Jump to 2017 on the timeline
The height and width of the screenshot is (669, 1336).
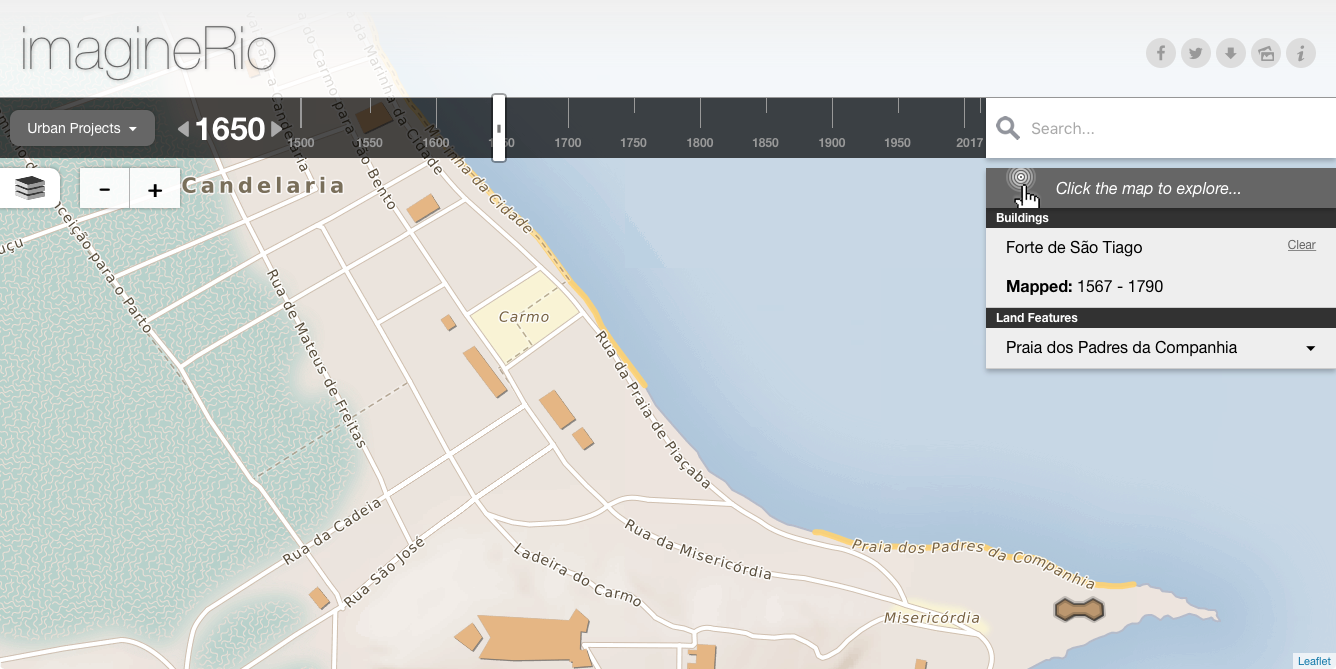click(969, 143)
